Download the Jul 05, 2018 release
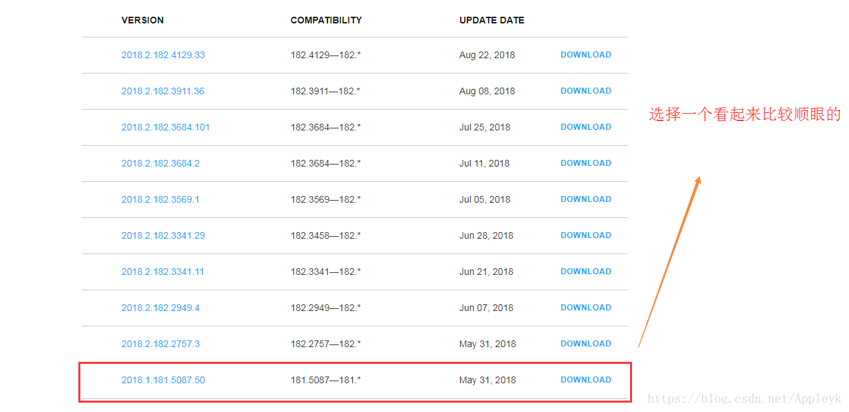The height and width of the screenshot is (412, 849). pos(586,199)
